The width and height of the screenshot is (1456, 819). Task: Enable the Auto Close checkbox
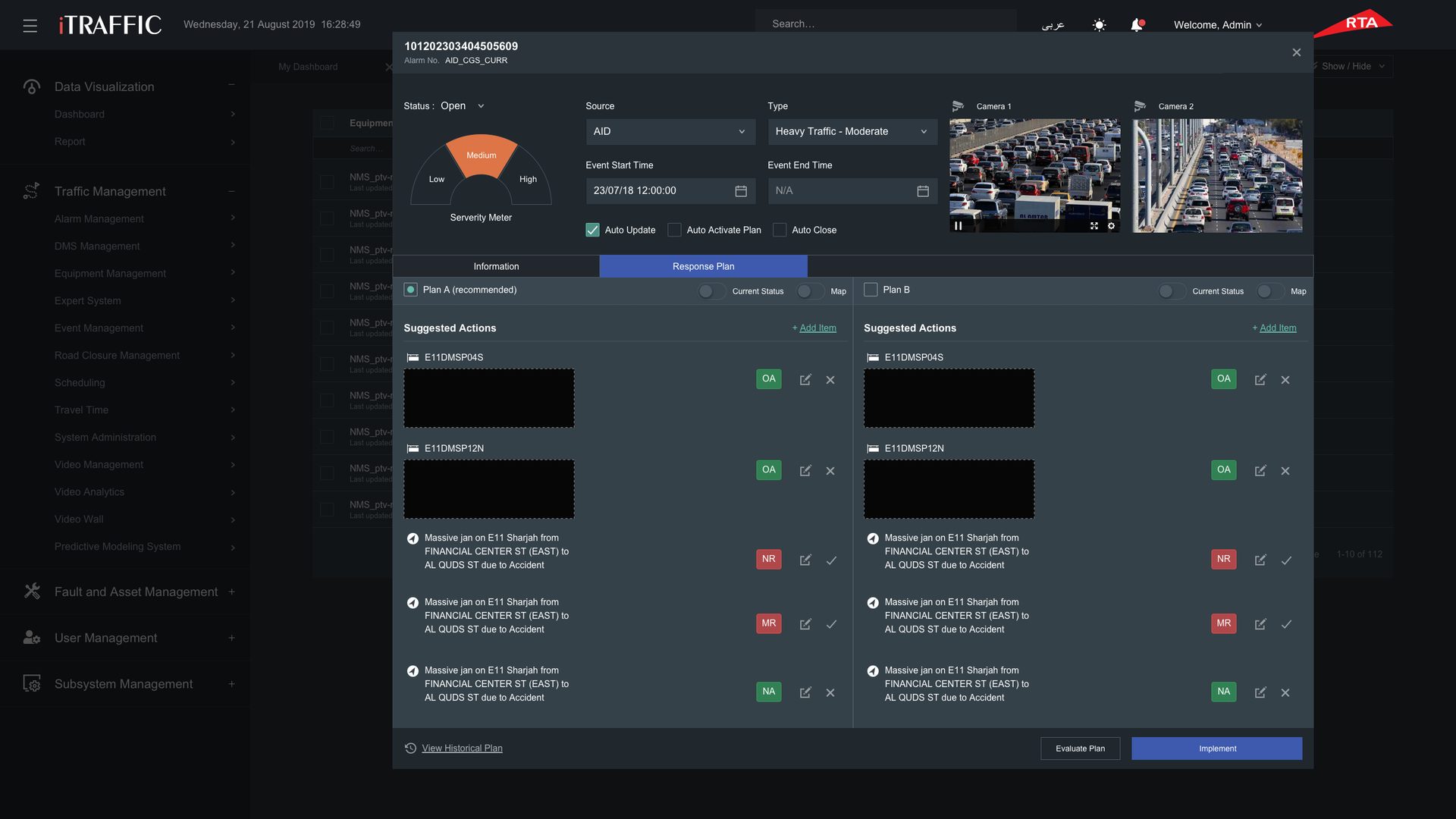coord(780,230)
